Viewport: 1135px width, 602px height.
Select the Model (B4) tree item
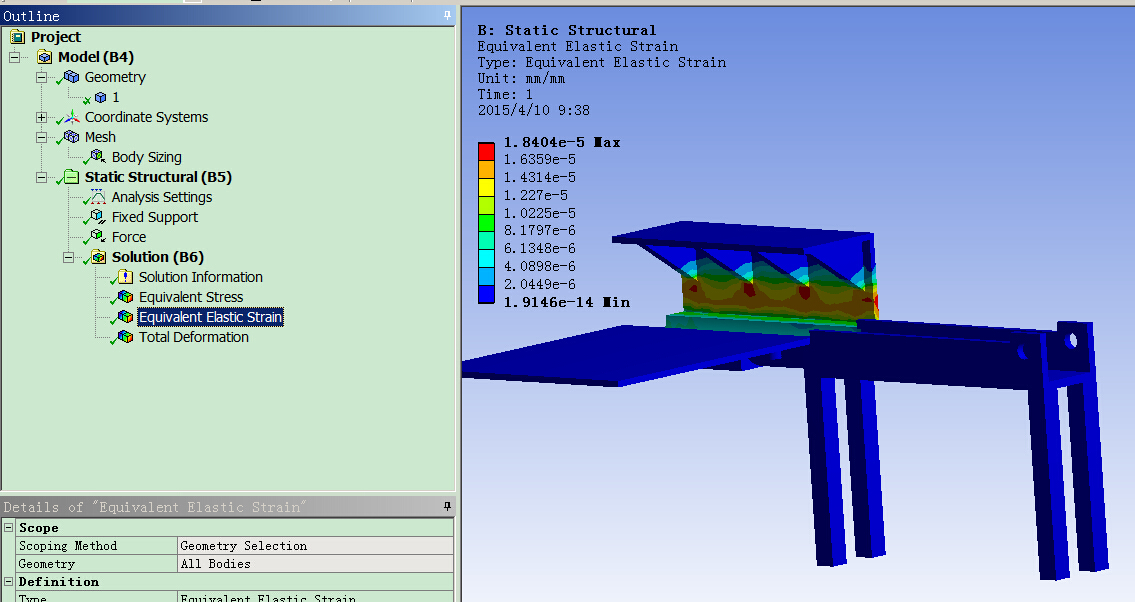click(x=96, y=57)
